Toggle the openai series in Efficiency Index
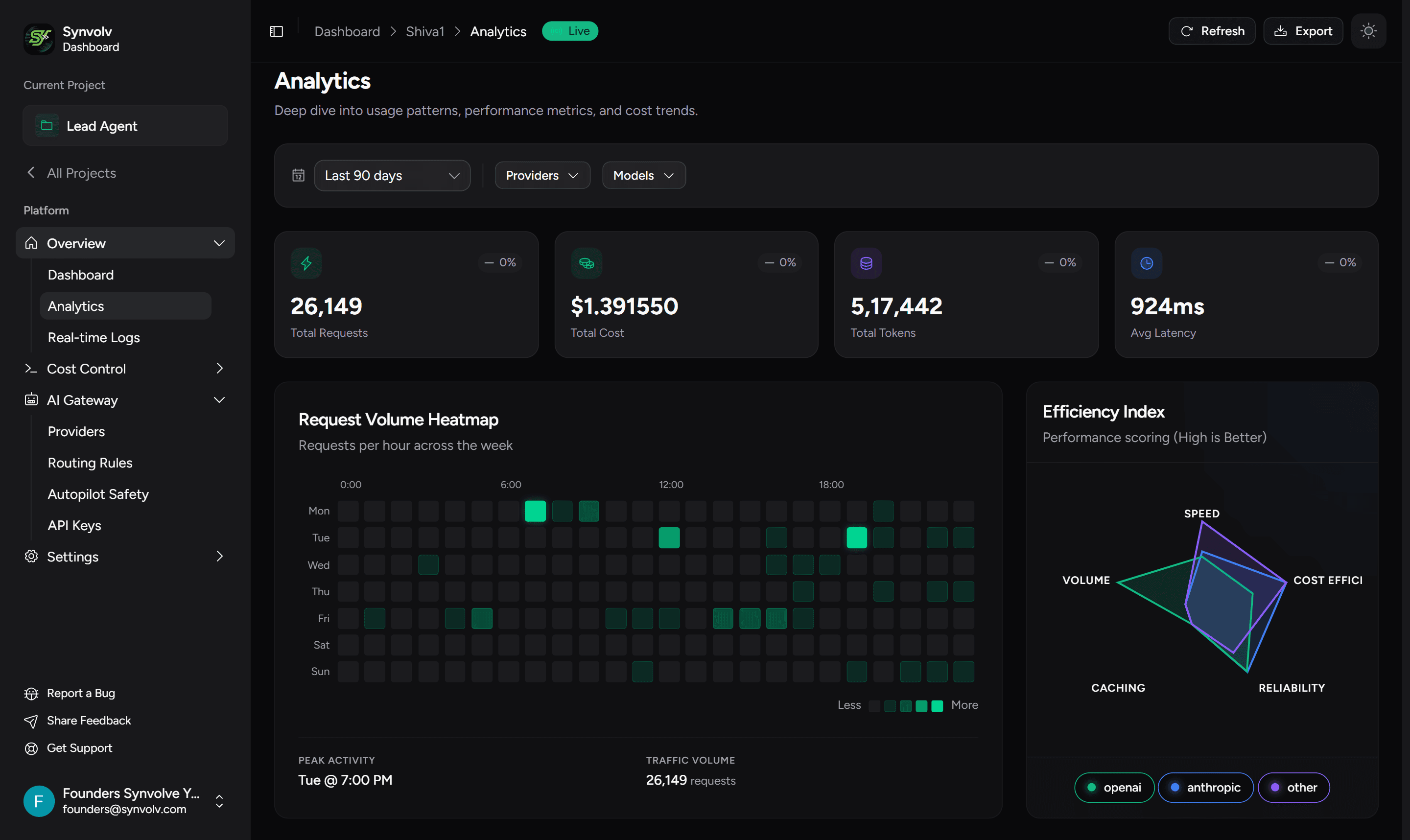This screenshot has height=840, width=1410. click(x=1113, y=787)
